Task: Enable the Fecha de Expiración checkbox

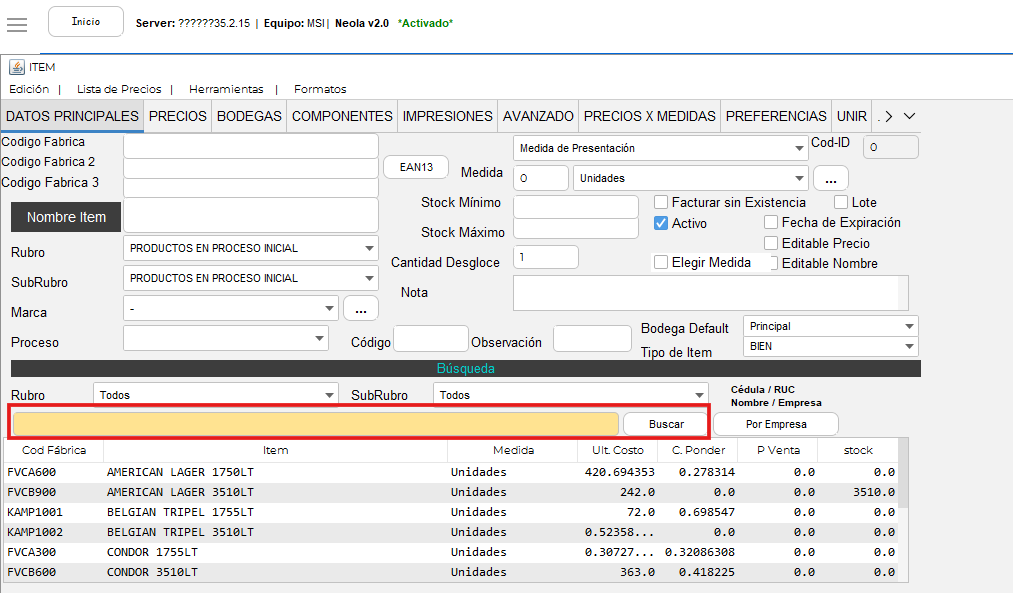Action: point(771,223)
